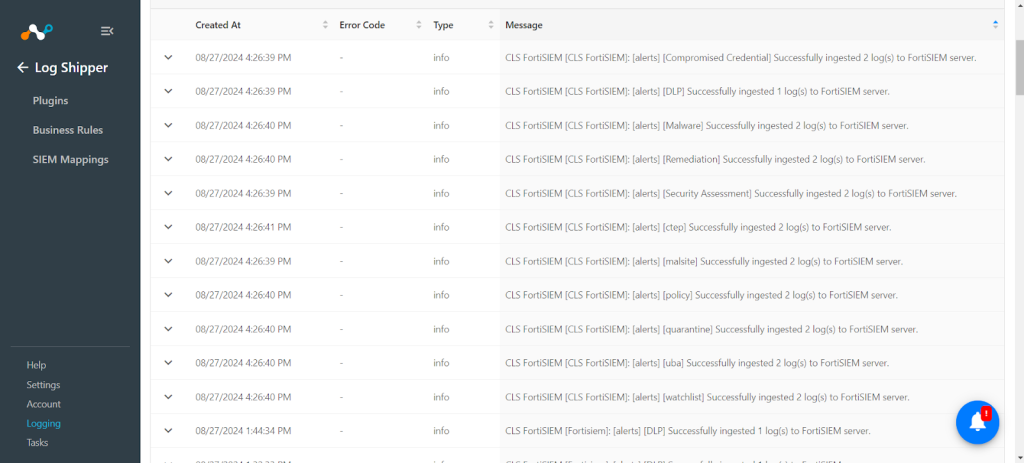Sort by Error Code column arrows
Screen dimensions: 1024x463
(419, 25)
